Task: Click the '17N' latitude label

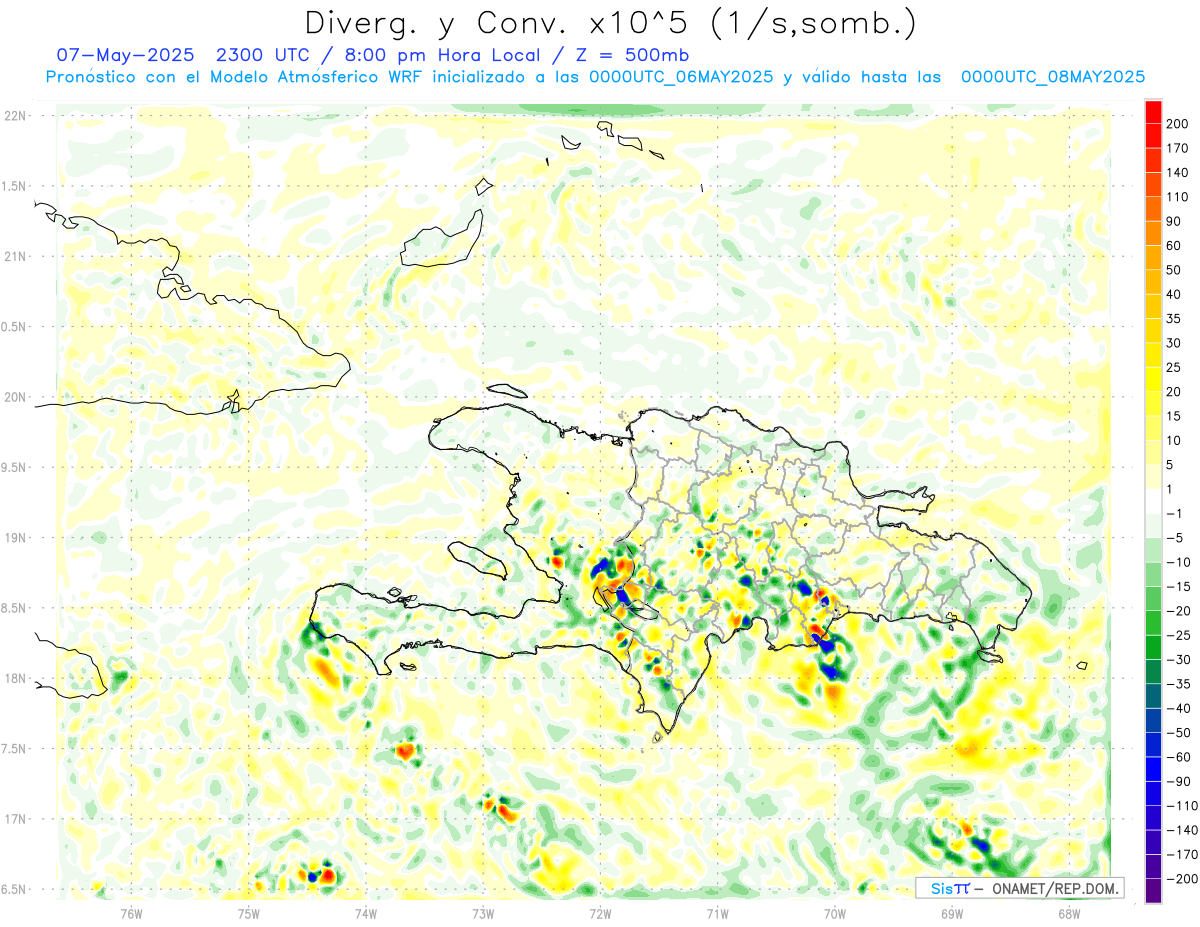Action: (x=14, y=818)
